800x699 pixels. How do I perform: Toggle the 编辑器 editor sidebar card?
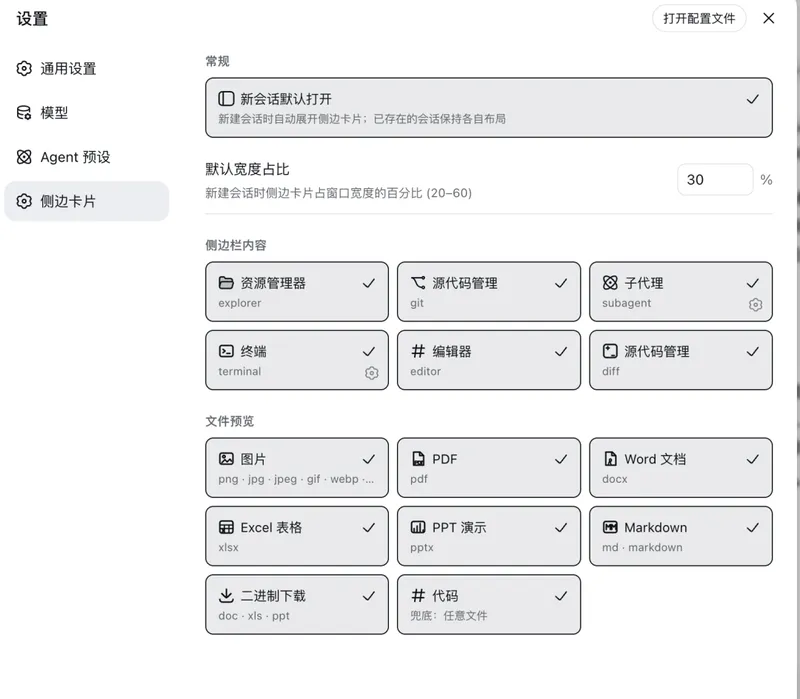click(489, 360)
